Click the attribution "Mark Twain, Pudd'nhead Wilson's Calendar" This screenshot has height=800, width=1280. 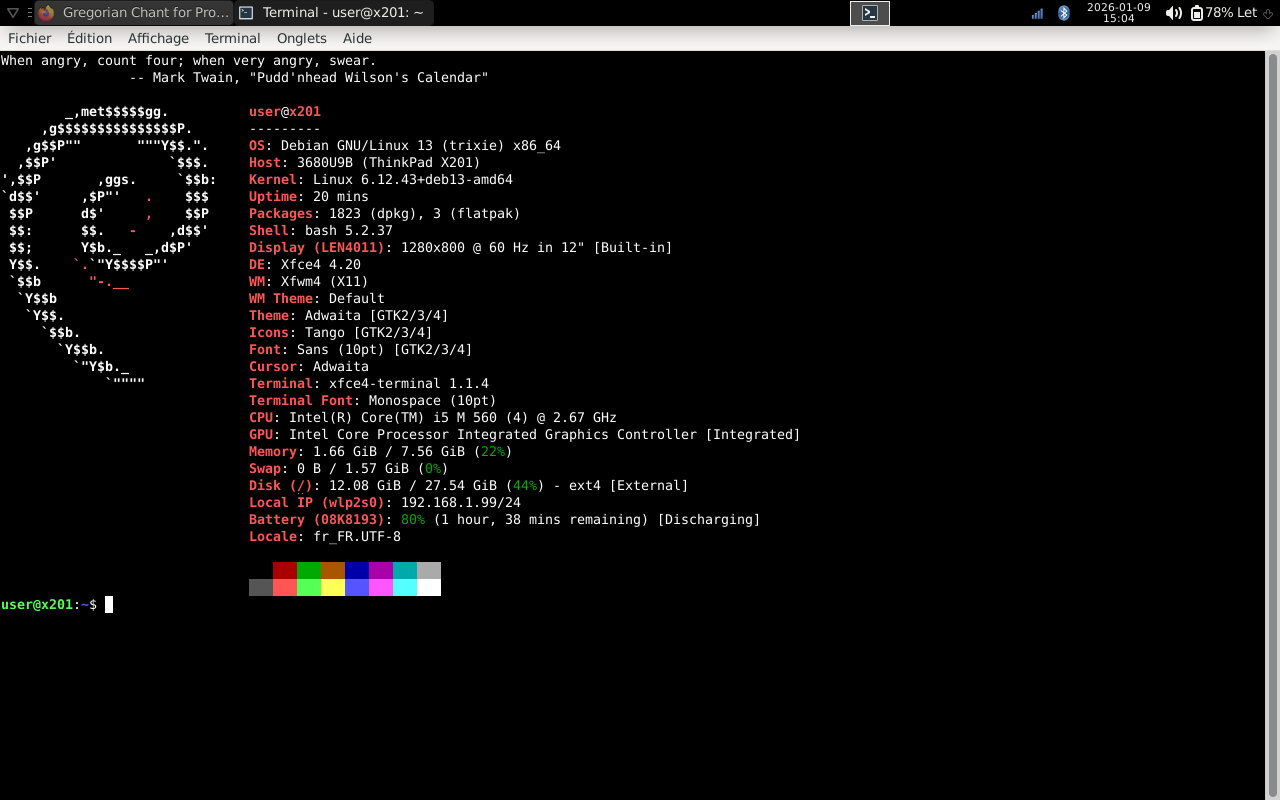[x=321, y=78]
